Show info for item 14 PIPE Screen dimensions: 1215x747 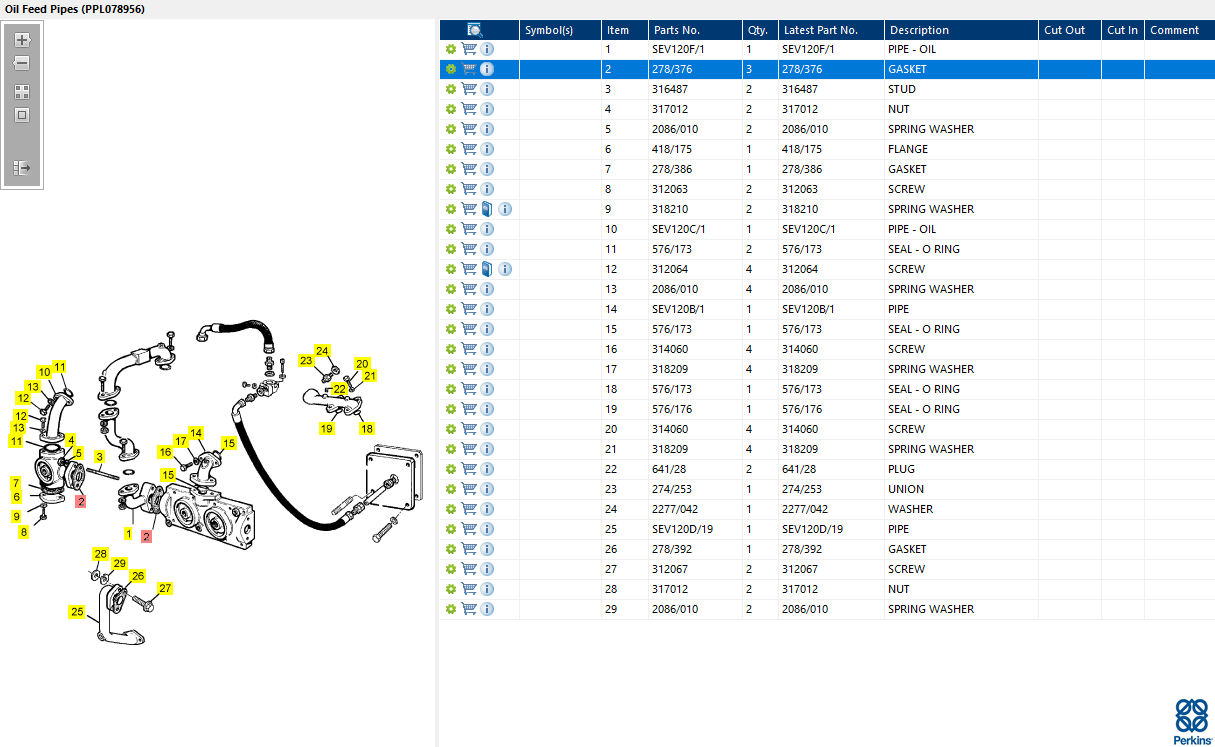tap(487, 309)
